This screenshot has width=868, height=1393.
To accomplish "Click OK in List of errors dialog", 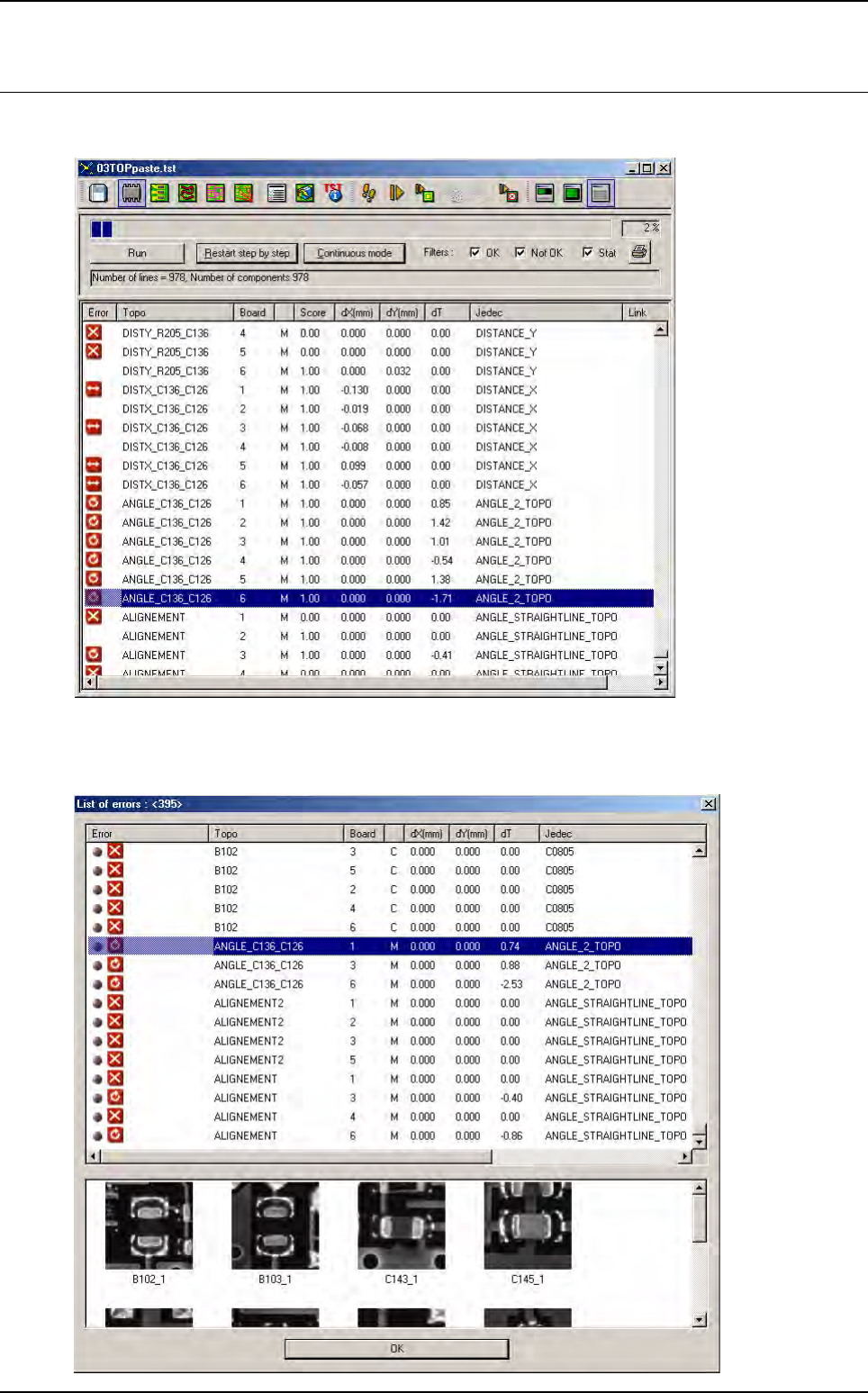I will 397,1348.
